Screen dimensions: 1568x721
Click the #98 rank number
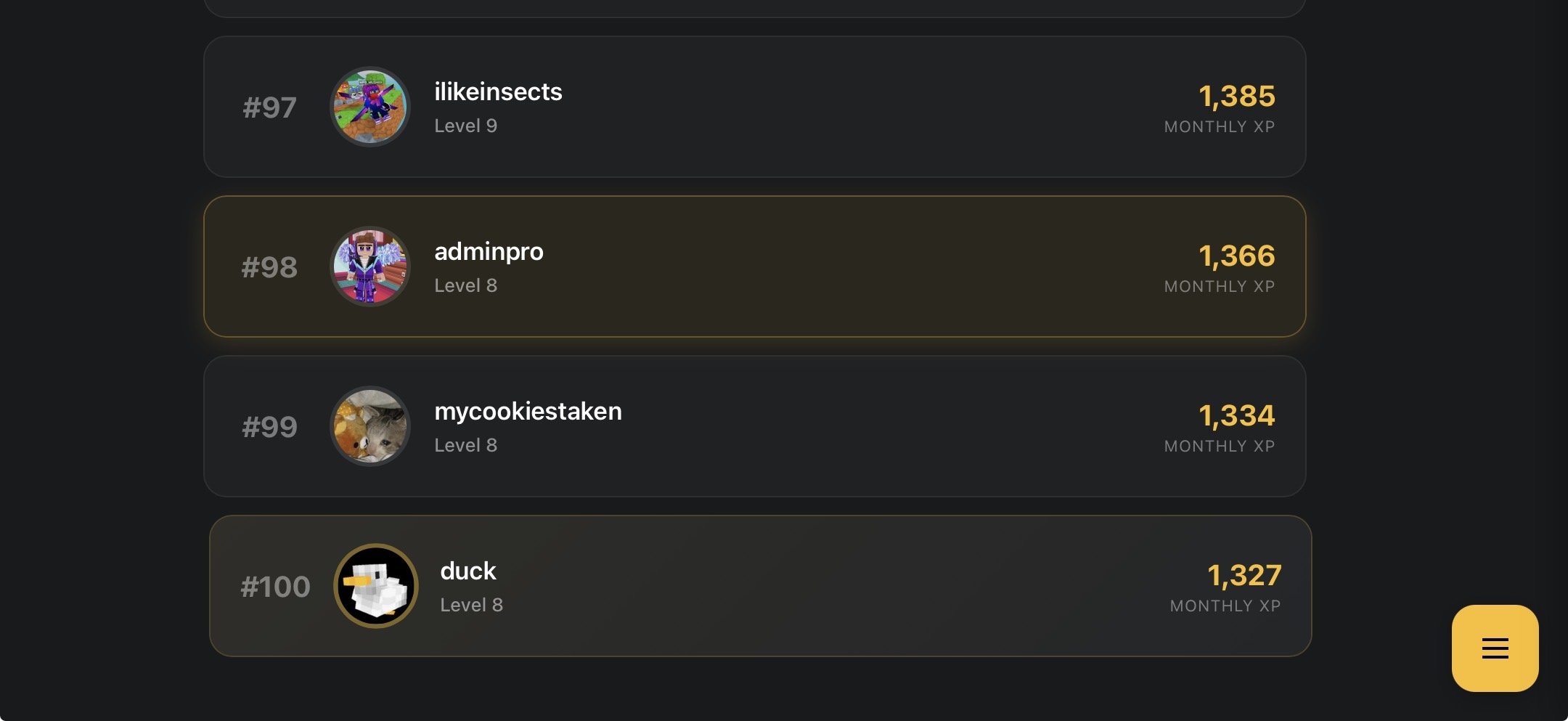point(269,267)
